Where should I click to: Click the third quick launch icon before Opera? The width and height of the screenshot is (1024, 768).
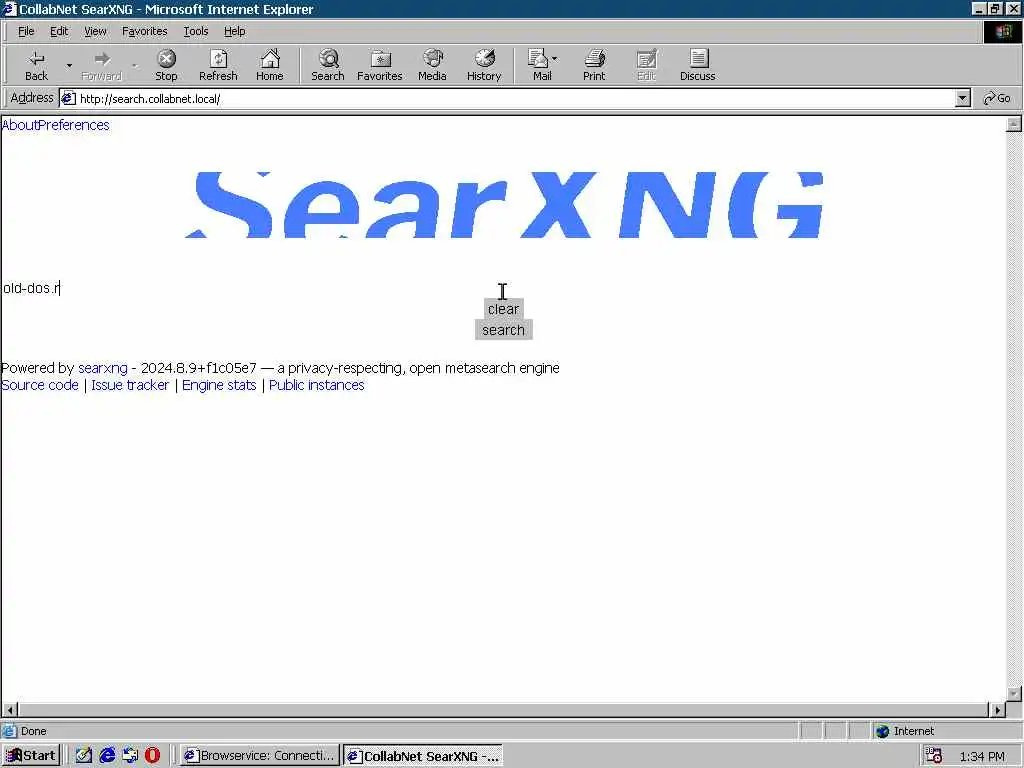tap(130, 756)
